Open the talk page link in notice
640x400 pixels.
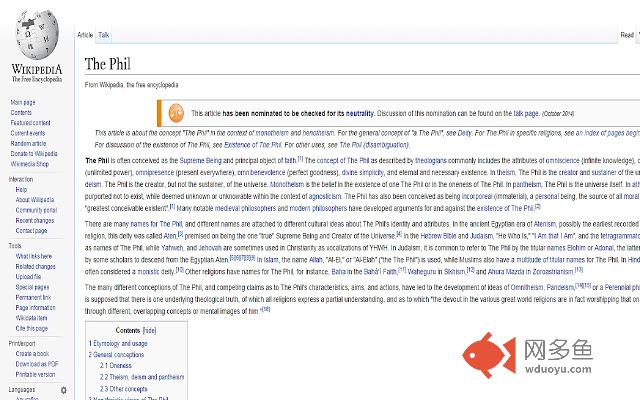[x=526, y=113]
